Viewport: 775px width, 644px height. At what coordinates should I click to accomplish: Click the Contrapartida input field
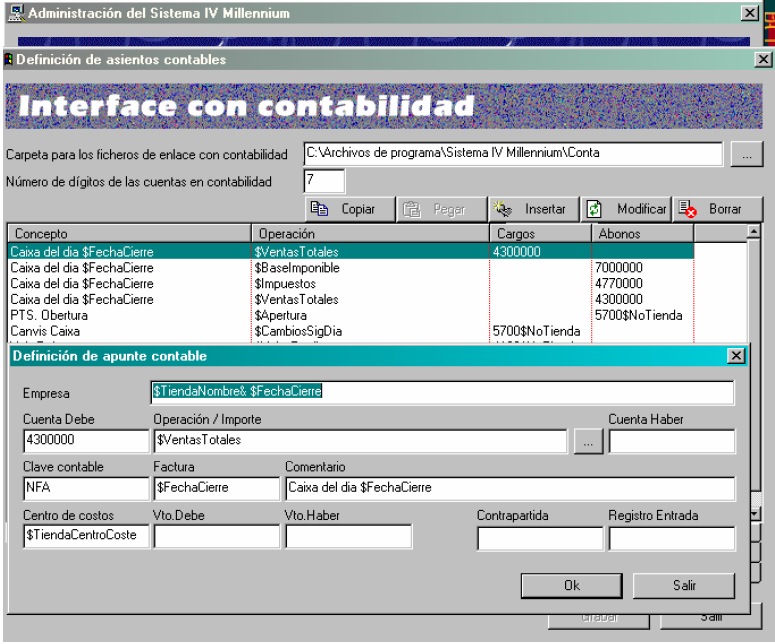(x=540, y=538)
